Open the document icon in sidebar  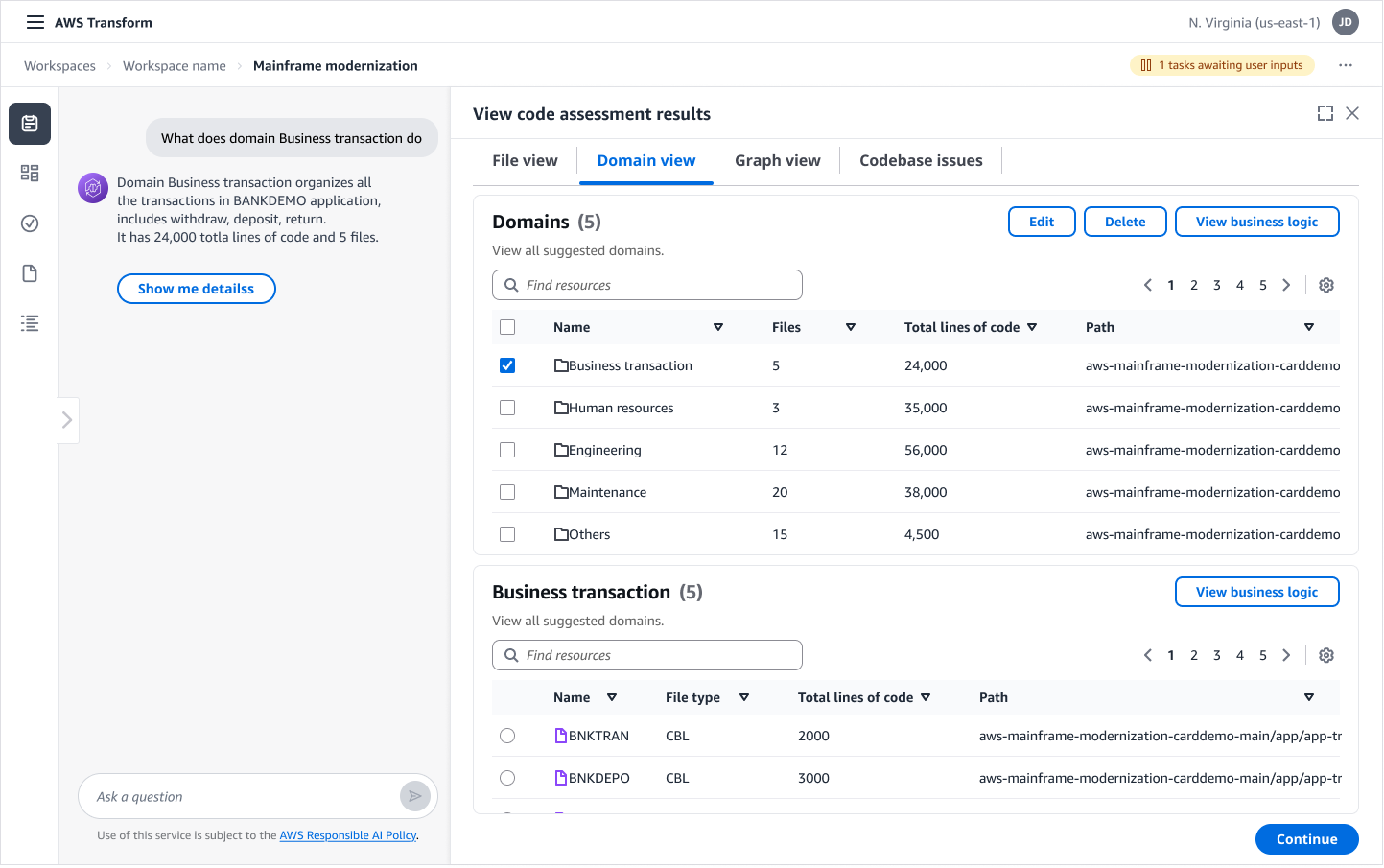(x=30, y=273)
